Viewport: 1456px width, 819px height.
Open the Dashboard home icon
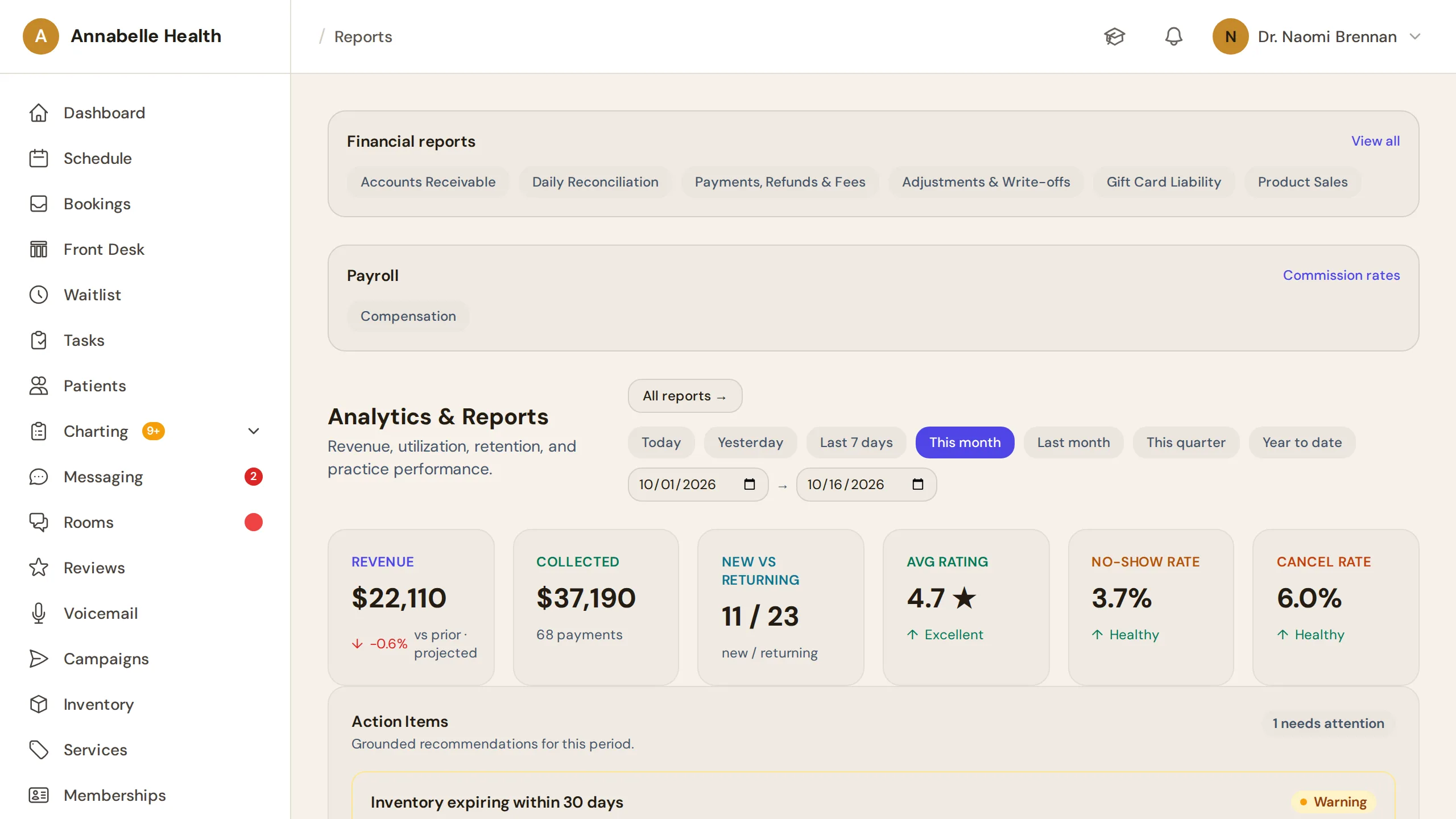click(39, 113)
